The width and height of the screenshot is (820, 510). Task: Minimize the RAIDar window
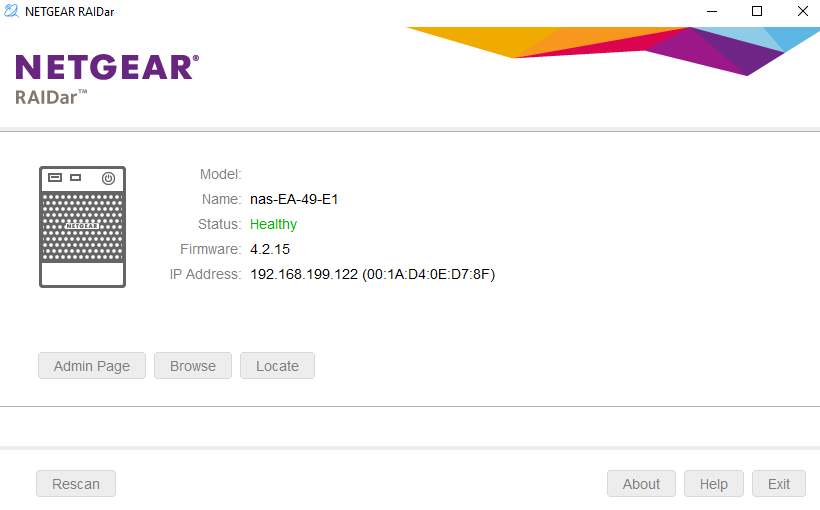point(711,12)
